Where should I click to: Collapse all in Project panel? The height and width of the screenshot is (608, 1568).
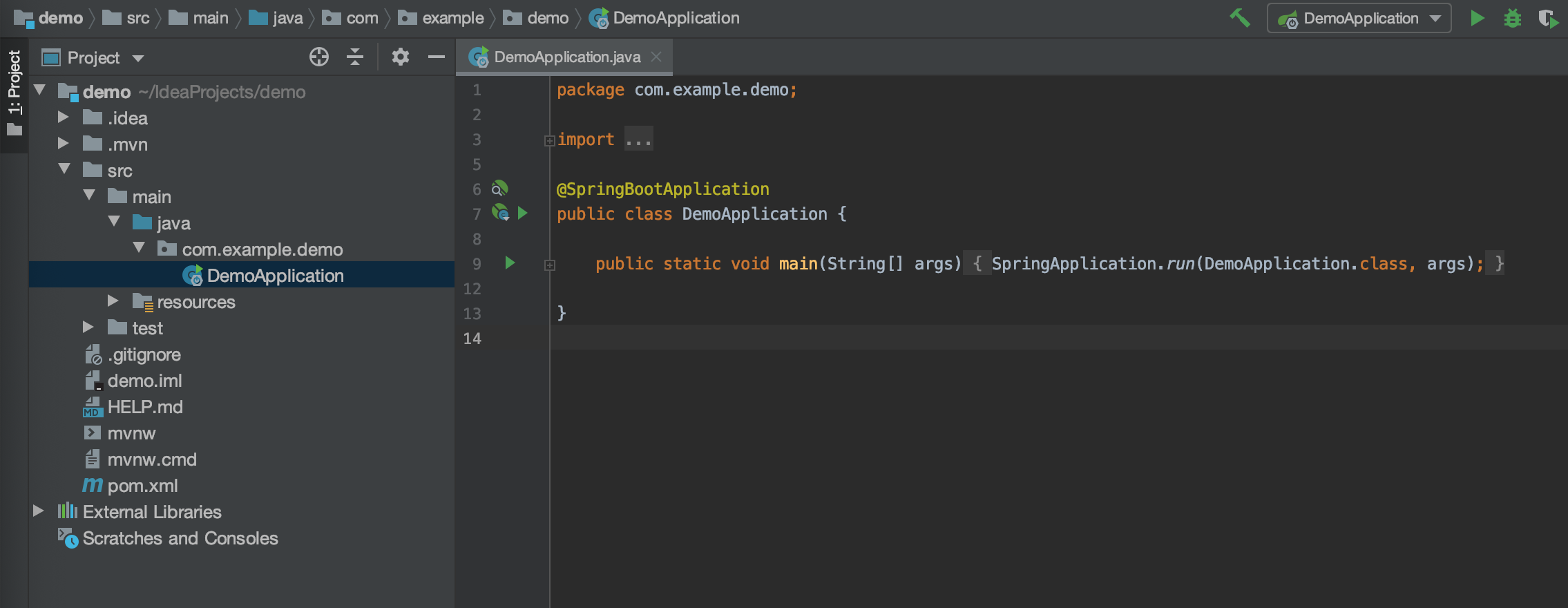click(x=355, y=57)
